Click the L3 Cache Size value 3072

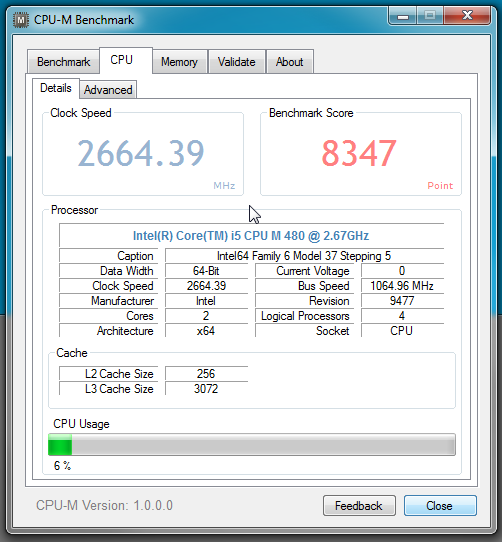pyautogui.click(x=206, y=389)
